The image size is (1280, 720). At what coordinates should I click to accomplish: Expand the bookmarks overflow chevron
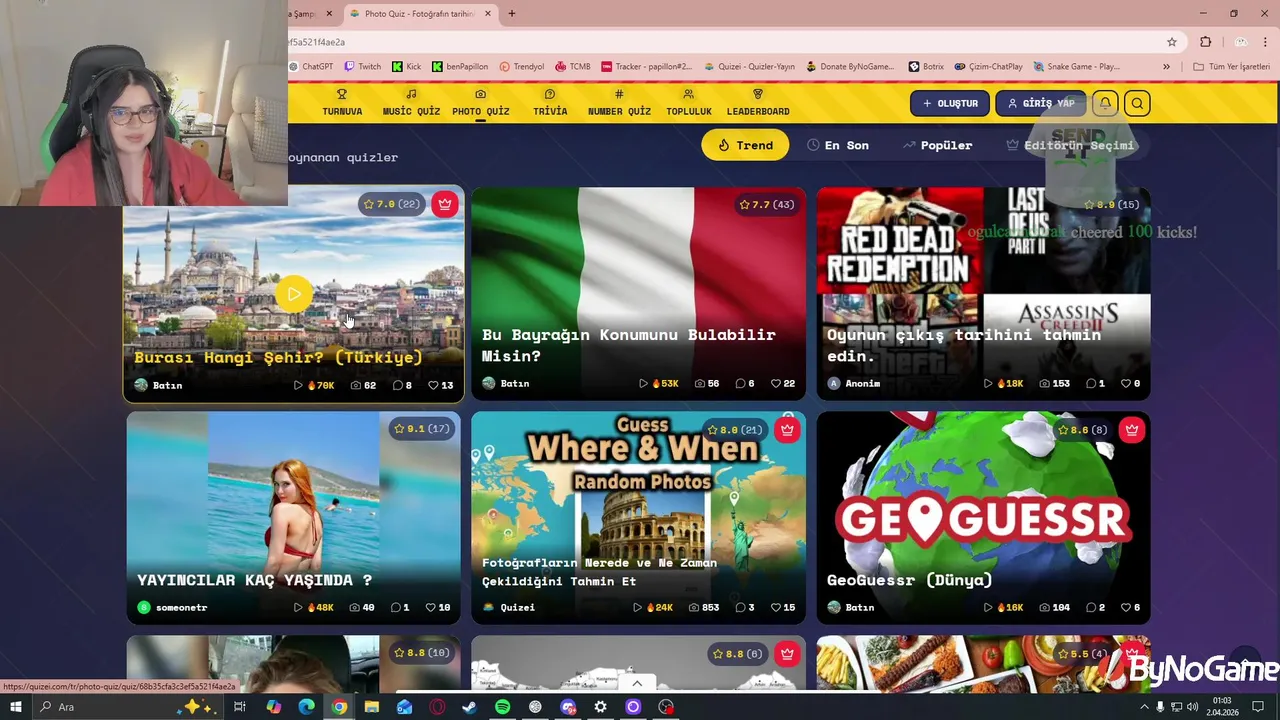click(1166, 67)
